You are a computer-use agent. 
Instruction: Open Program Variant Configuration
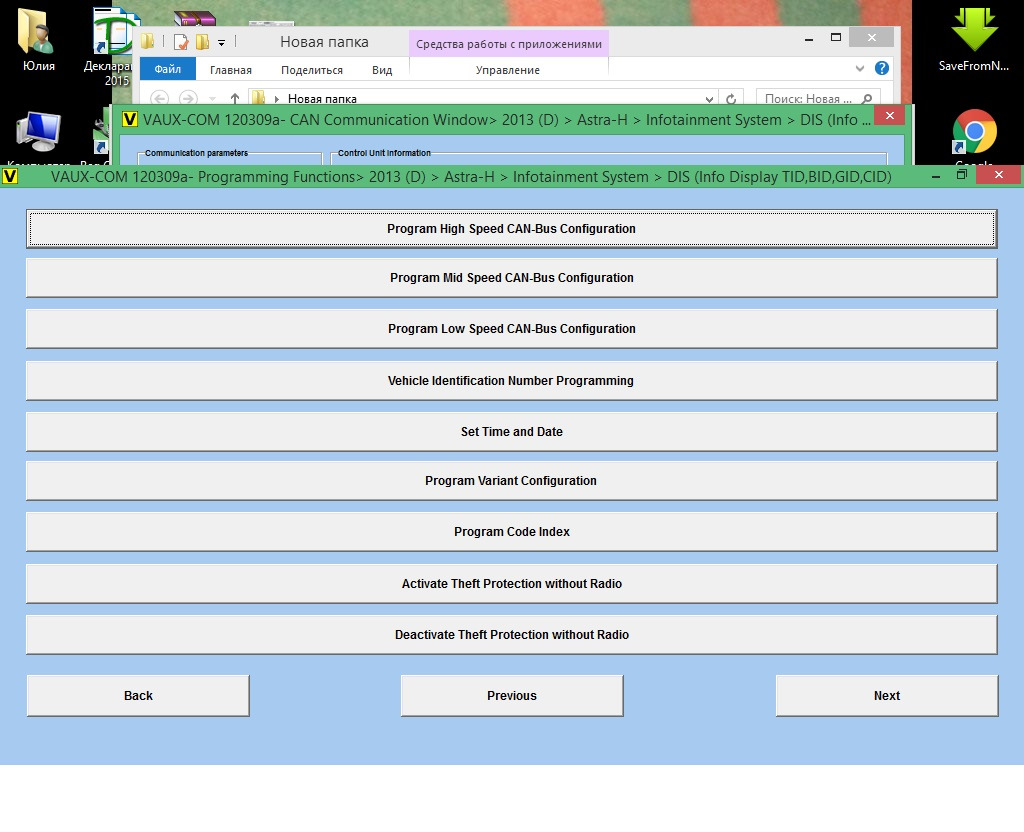tap(511, 481)
